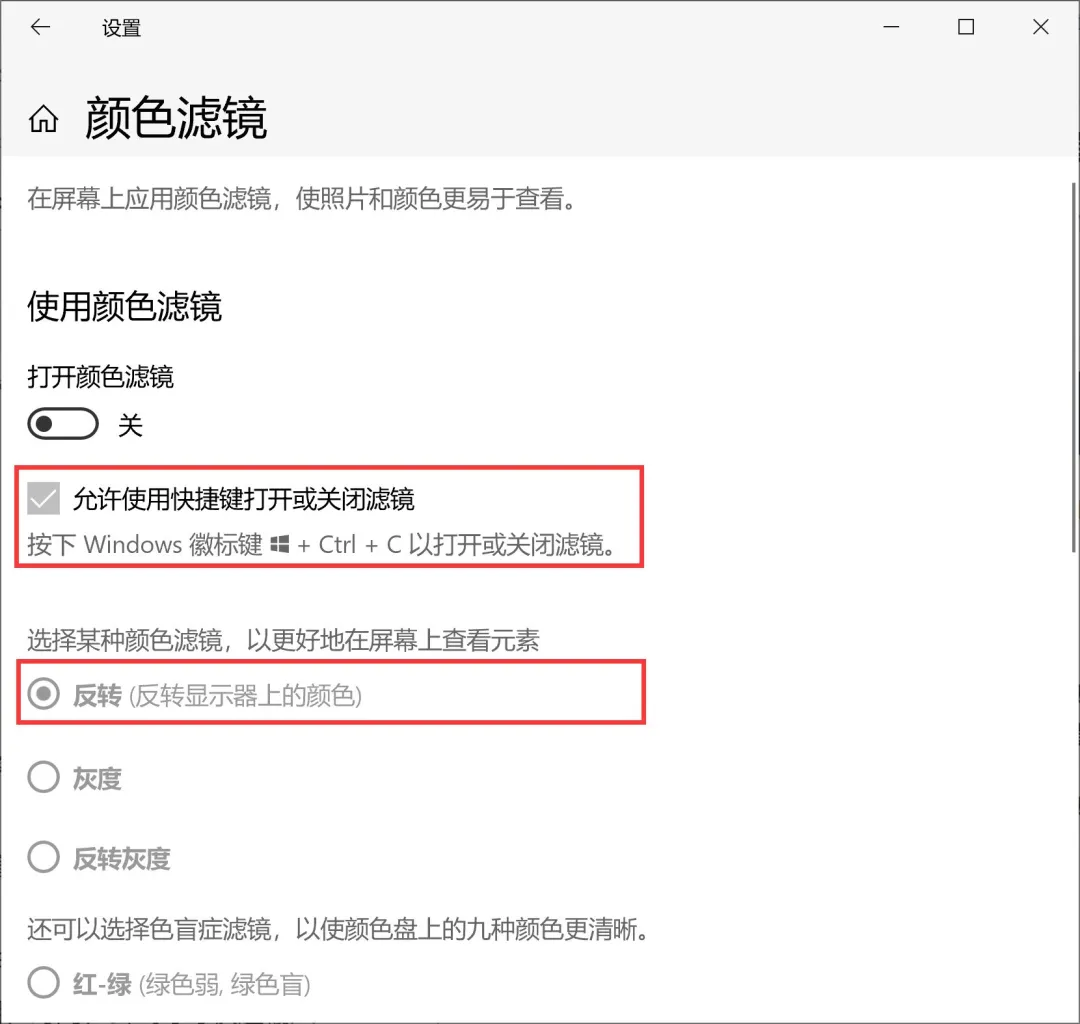Close the 设置 window

tap(1040, 28)
